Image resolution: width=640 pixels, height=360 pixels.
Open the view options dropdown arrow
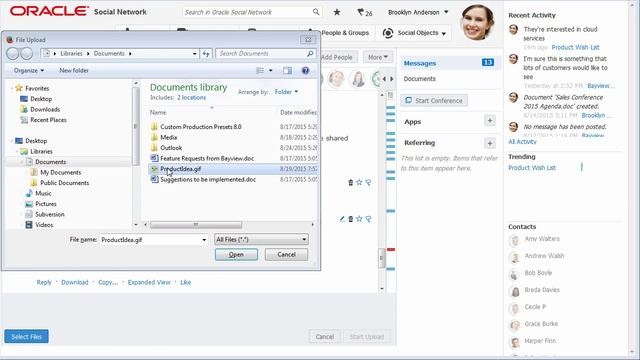(270, 71)
